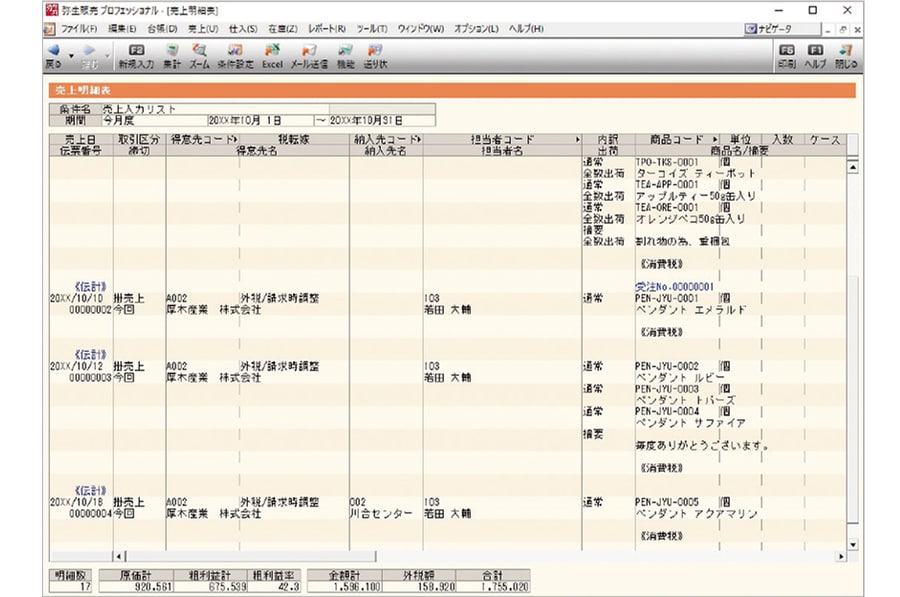Click product code TEA-APP-0001
The image size is (900, 597).
pos(666,185)
